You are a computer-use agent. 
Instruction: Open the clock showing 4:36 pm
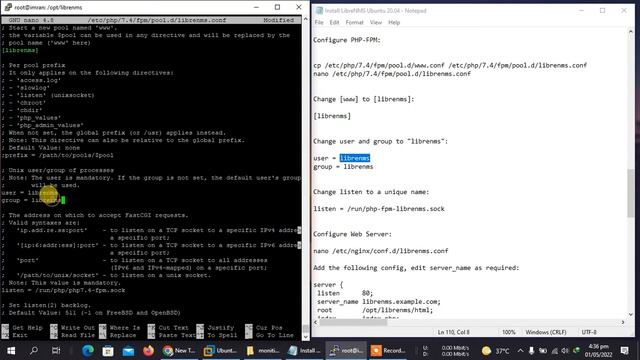point(598,351)
